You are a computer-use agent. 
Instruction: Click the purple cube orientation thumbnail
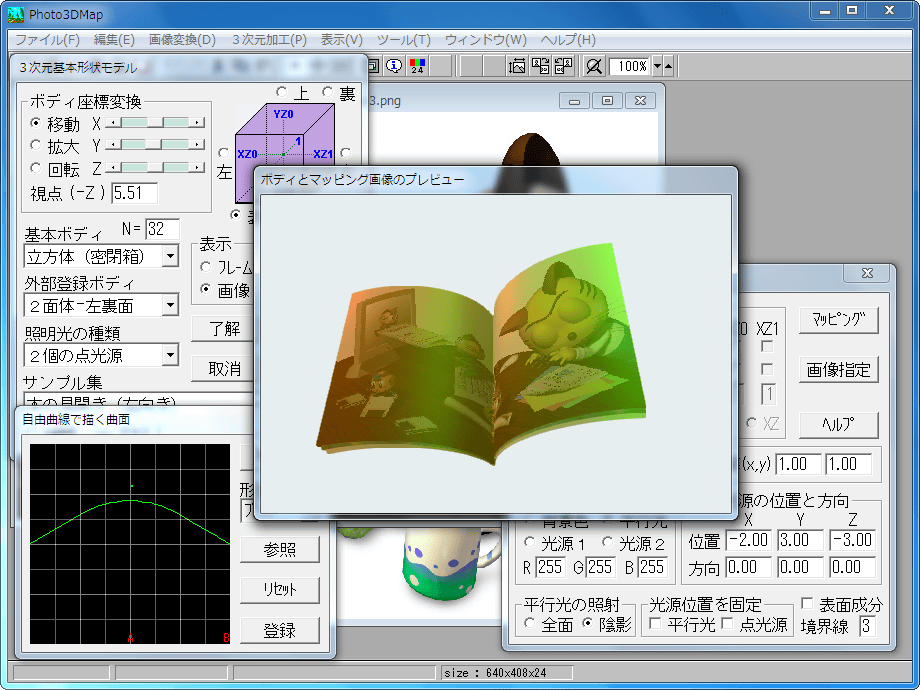pos(285,153)
